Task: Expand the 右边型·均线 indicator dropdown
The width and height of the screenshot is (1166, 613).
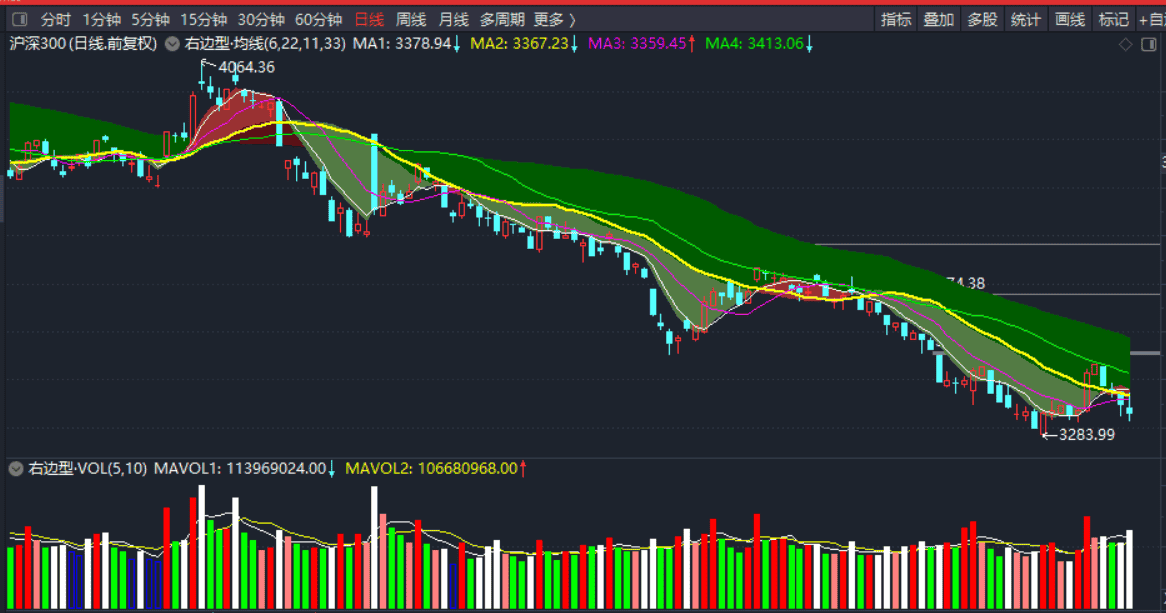Action: [172, 44]
